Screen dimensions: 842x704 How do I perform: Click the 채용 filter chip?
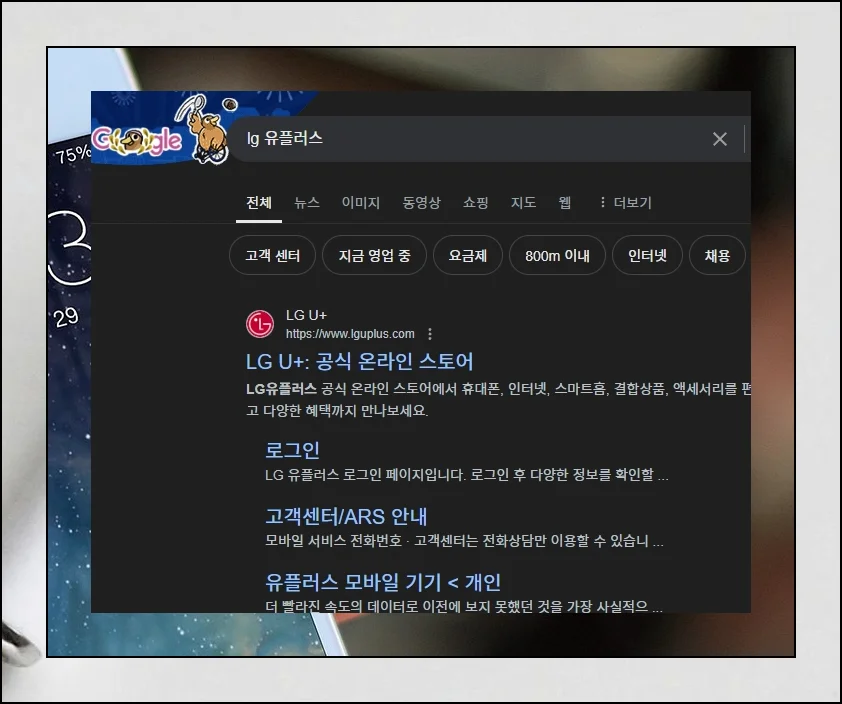[717, 255]
